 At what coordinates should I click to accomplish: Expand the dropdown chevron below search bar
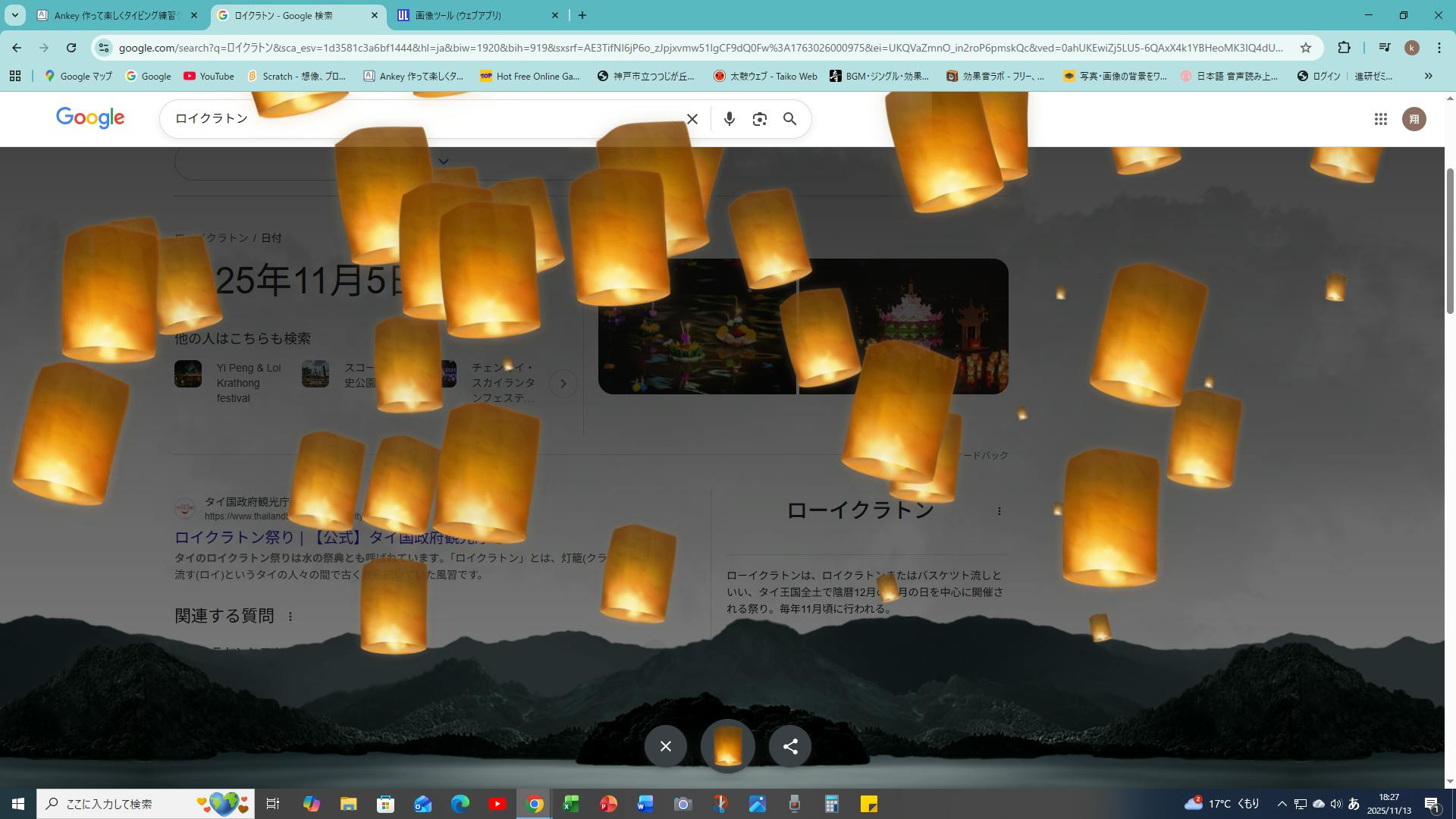444,162
